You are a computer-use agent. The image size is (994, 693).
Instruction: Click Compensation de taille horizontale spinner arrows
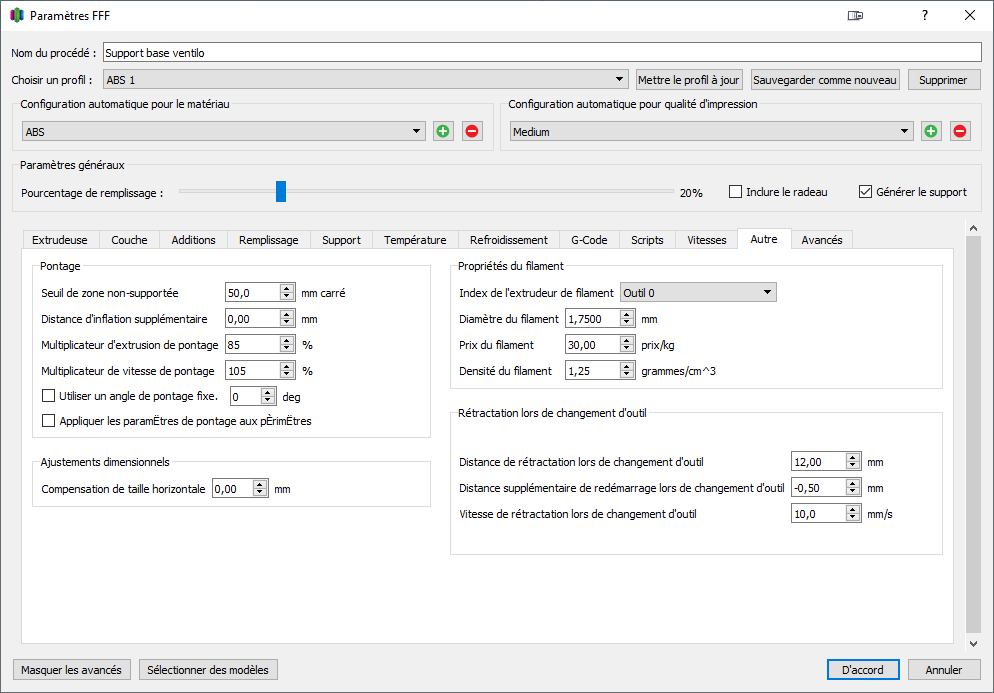coord(260,488)
